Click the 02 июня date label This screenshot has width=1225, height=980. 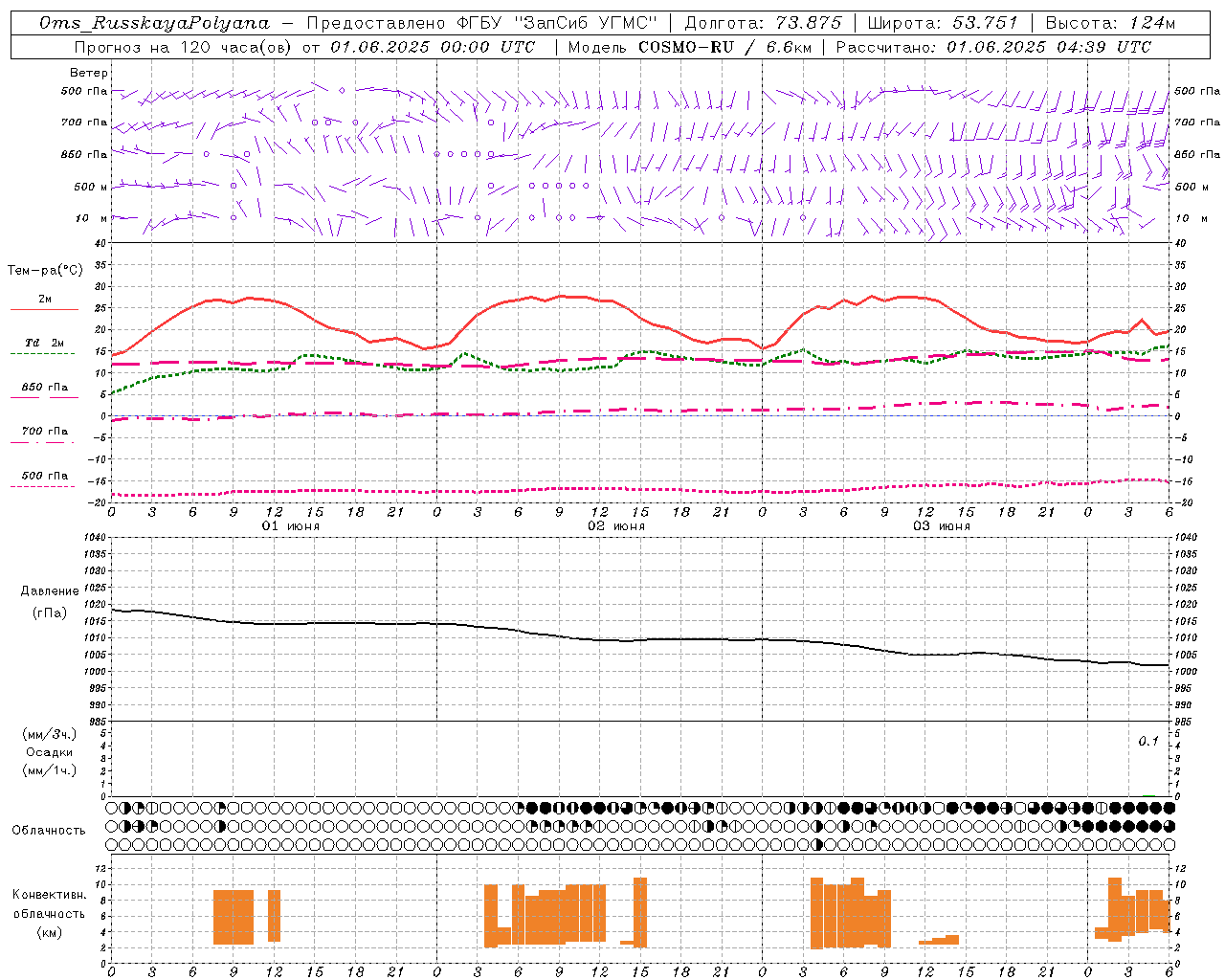[616, 526]
